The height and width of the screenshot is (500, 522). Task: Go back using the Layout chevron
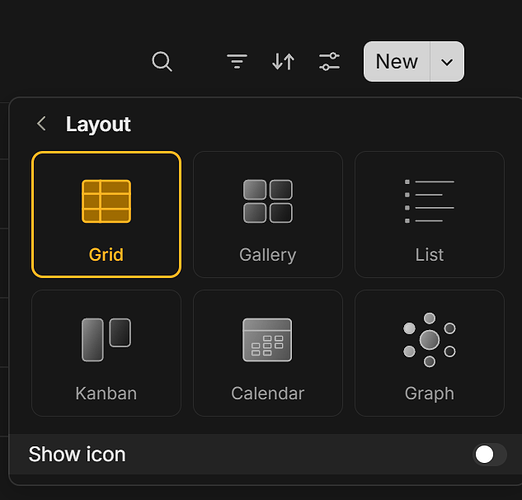(41, 124)
